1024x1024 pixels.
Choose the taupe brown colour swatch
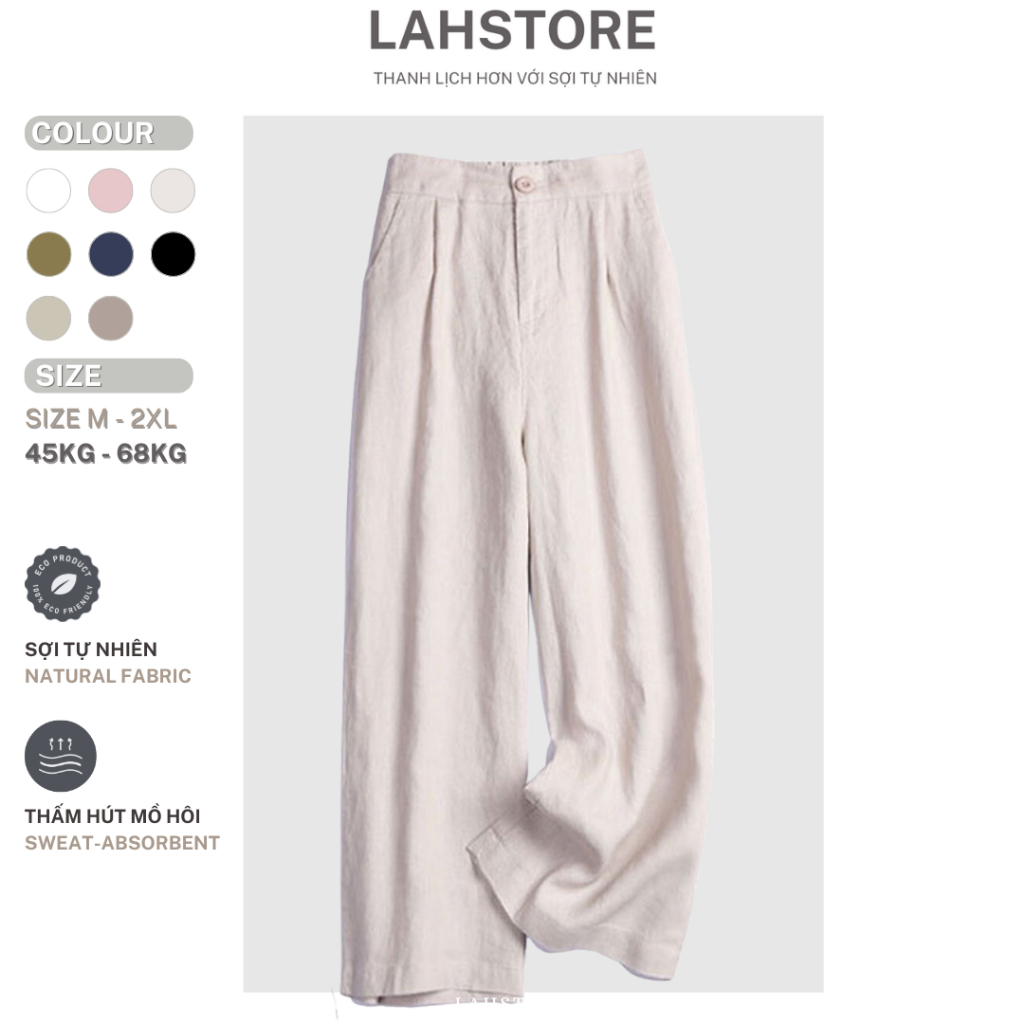coord(110,318)
